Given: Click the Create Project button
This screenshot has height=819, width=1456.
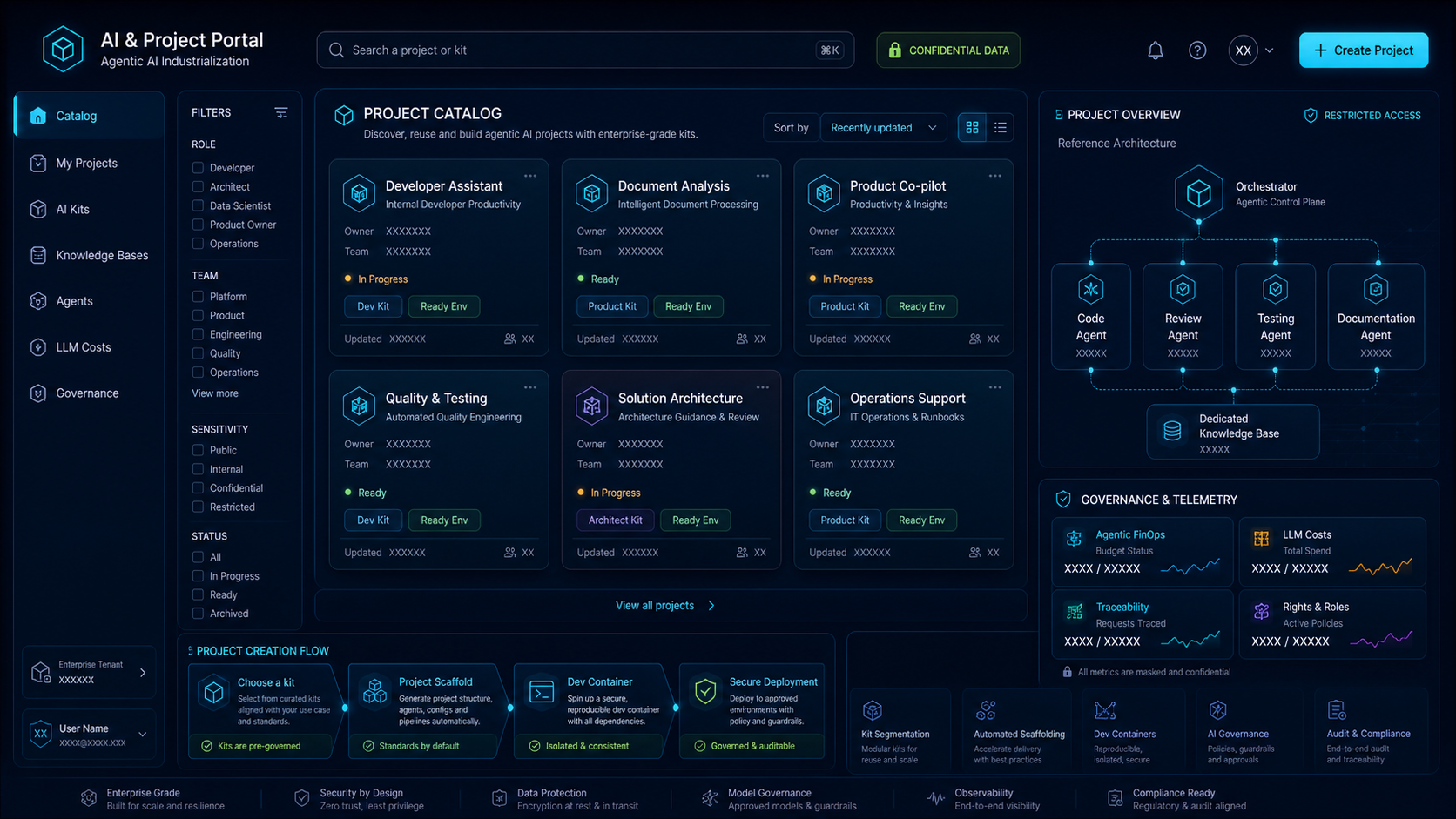Looking at the screenshot, I should coord(1363,50).
